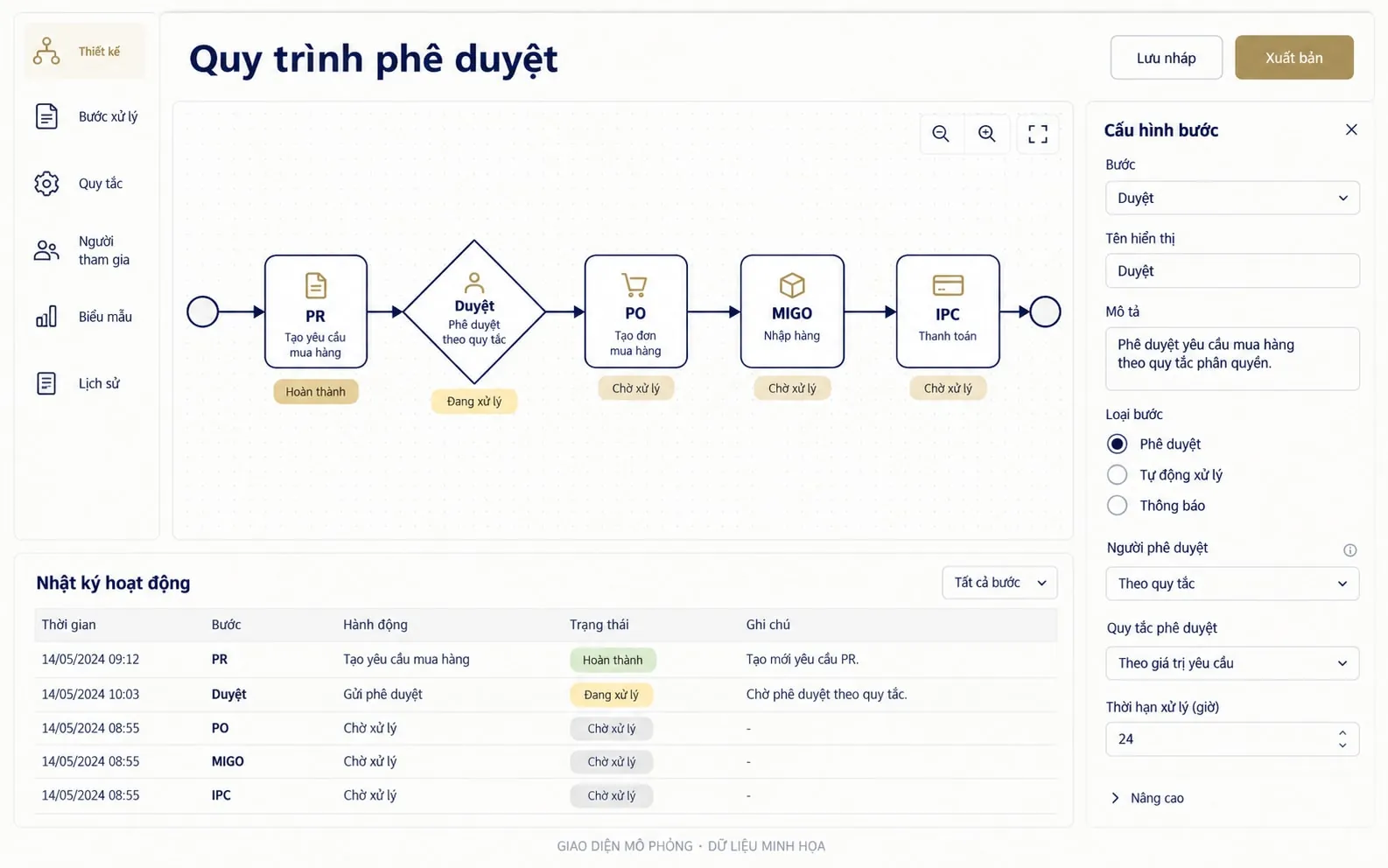Select the Thông báo radio option
1388x868 pixels.
1117,505
